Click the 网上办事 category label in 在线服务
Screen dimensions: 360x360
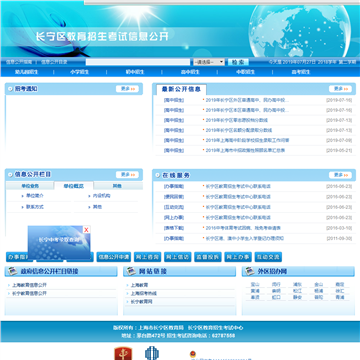[x=174, y=218]
